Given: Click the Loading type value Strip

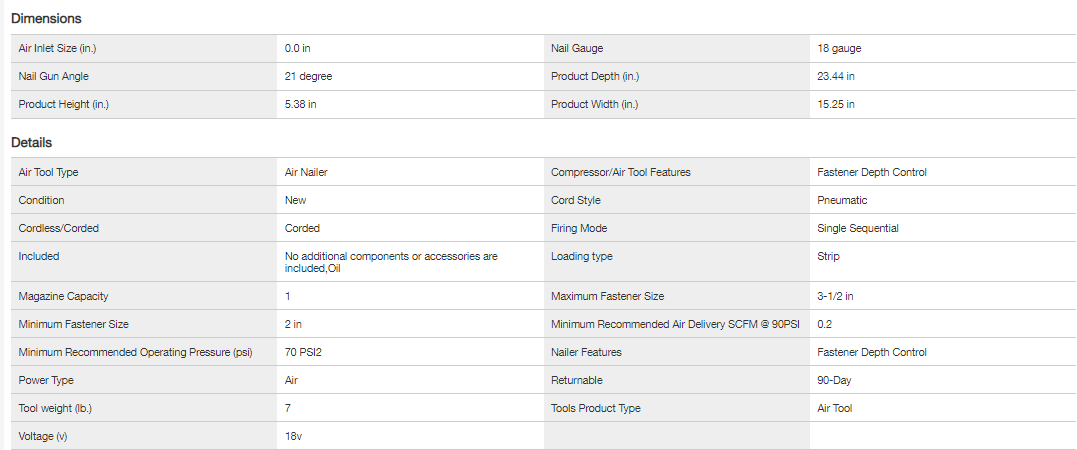Looking at the screenshot, I should [828, 256].
